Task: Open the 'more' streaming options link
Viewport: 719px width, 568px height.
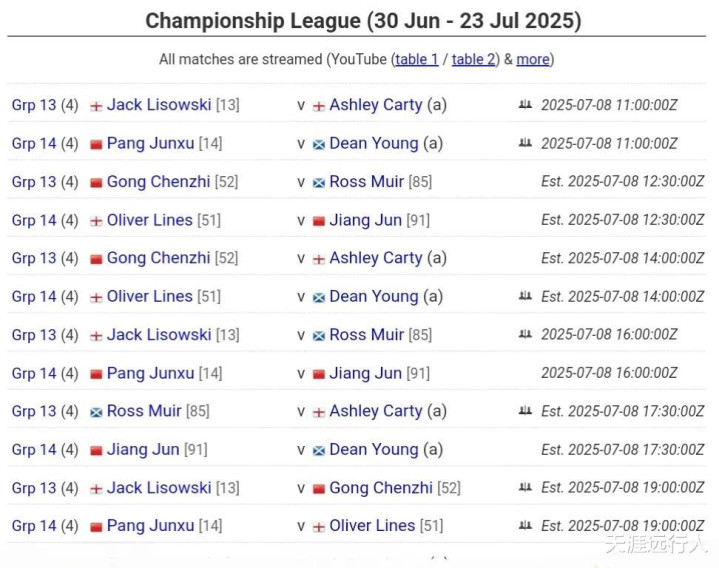Action: coord(533,59)
